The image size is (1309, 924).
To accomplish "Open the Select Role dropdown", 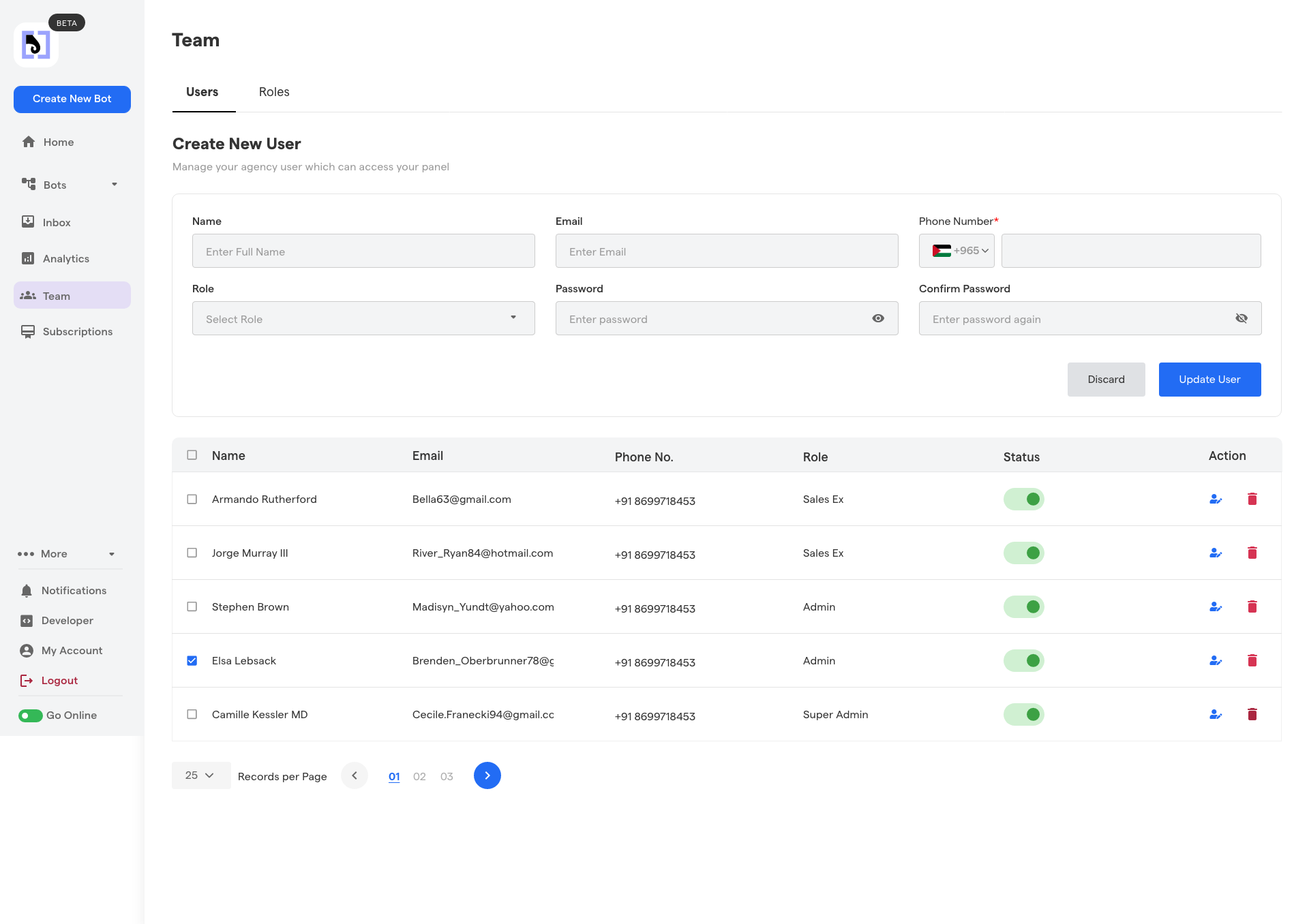I will [363, 318].
